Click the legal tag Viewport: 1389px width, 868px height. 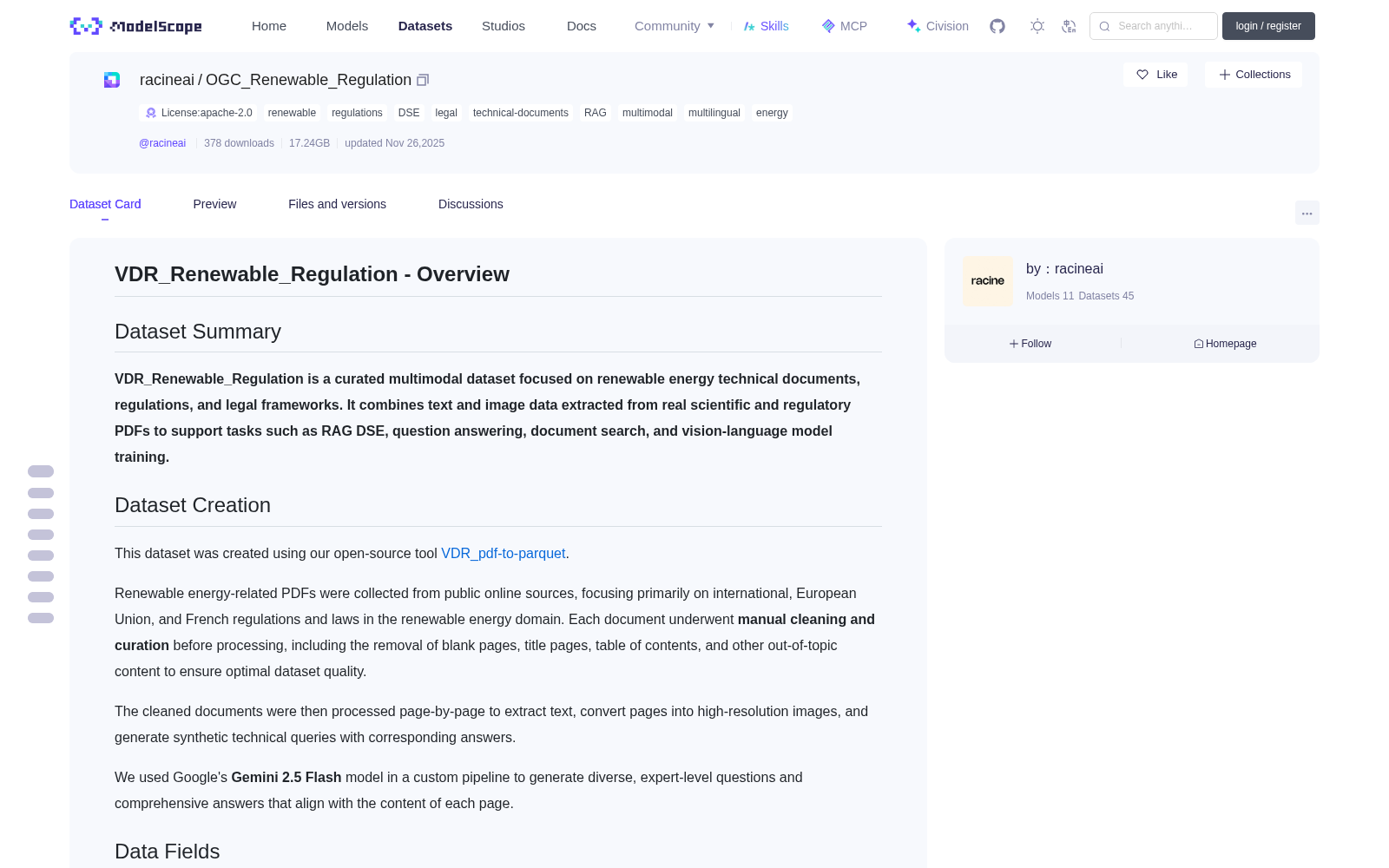[x=446, y=113]
